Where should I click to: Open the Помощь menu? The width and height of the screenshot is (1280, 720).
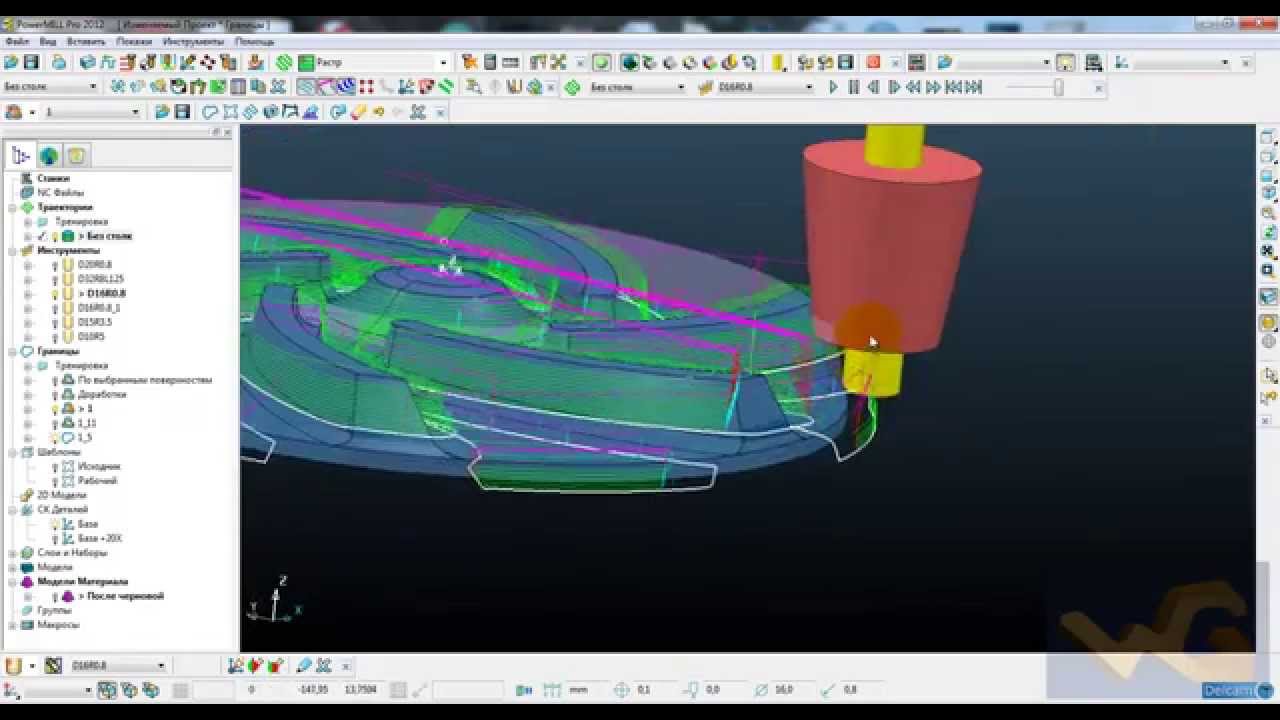coord(254,42)
